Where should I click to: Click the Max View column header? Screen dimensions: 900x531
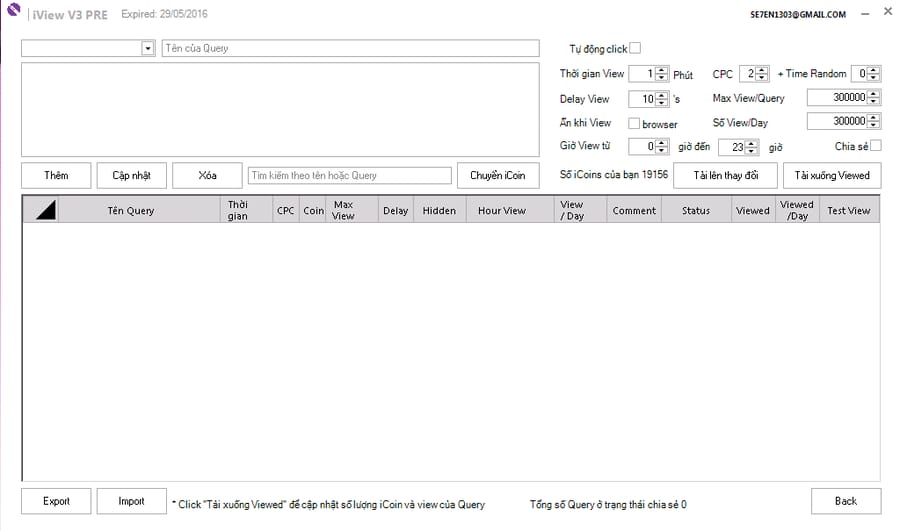tap(352, 211)
